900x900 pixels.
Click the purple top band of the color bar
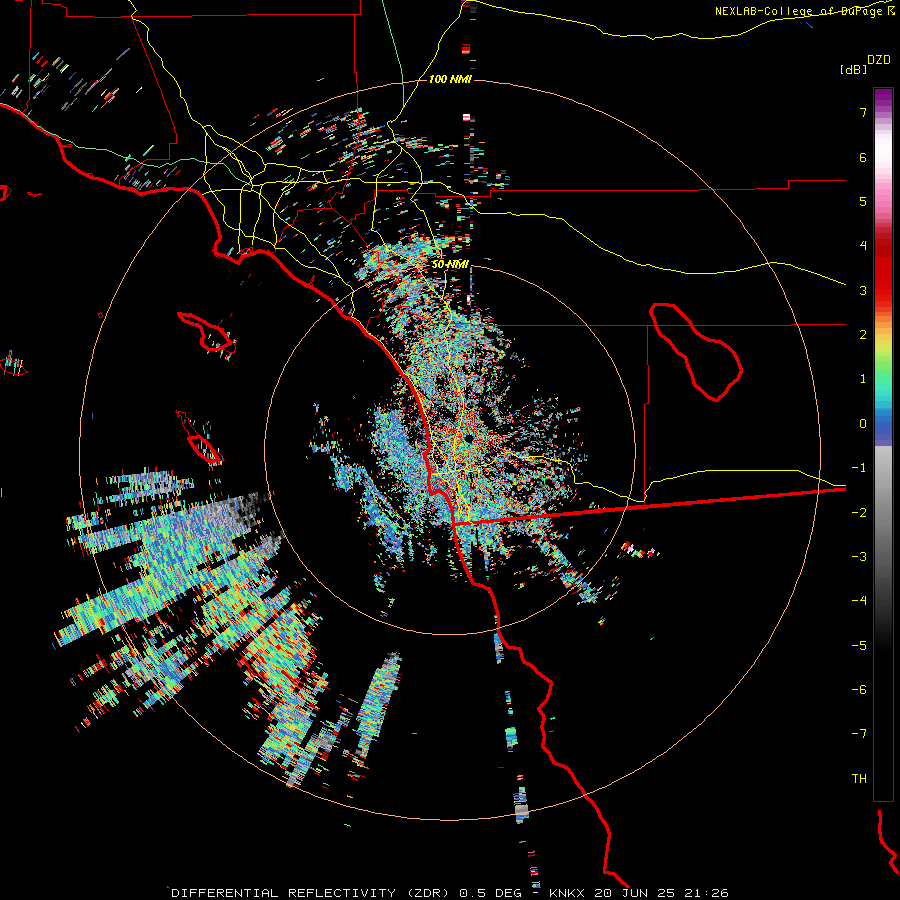coord(883,99)
